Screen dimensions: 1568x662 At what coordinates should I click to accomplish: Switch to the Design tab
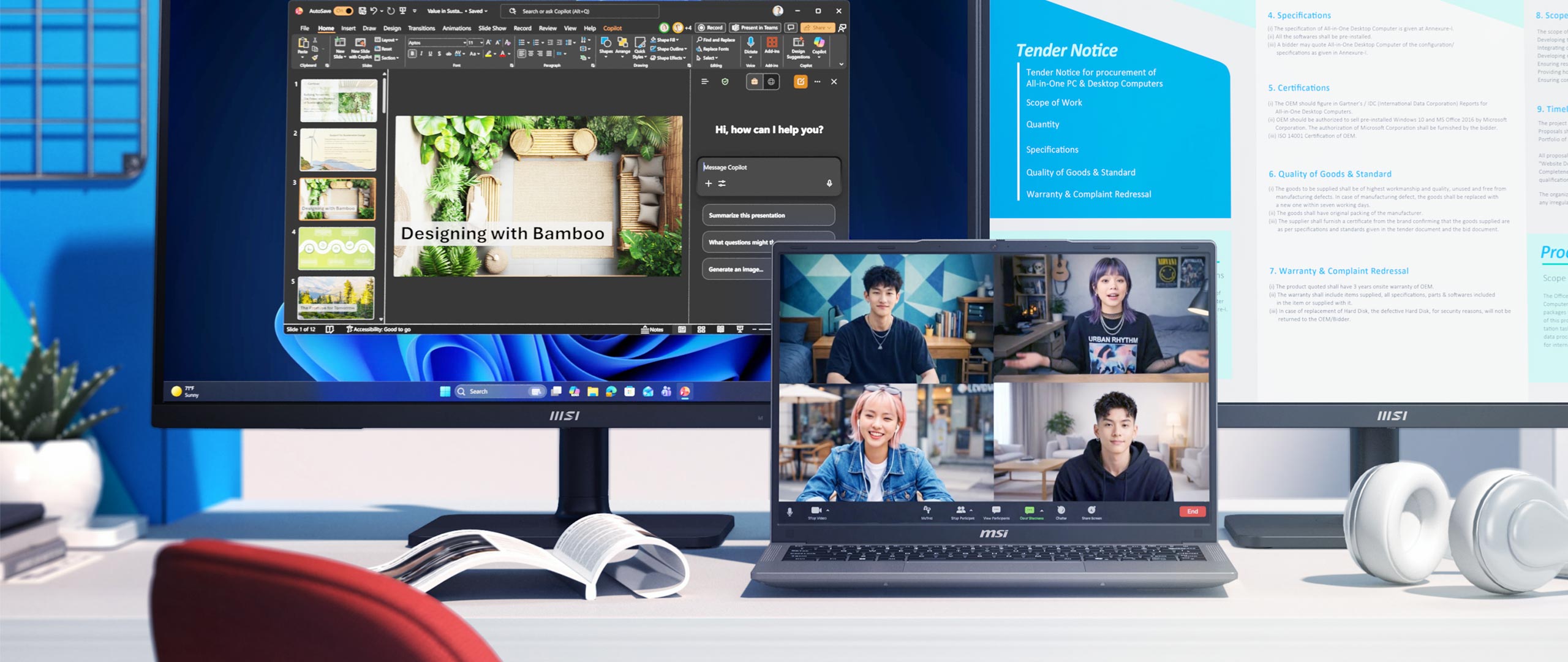point(392,28)
